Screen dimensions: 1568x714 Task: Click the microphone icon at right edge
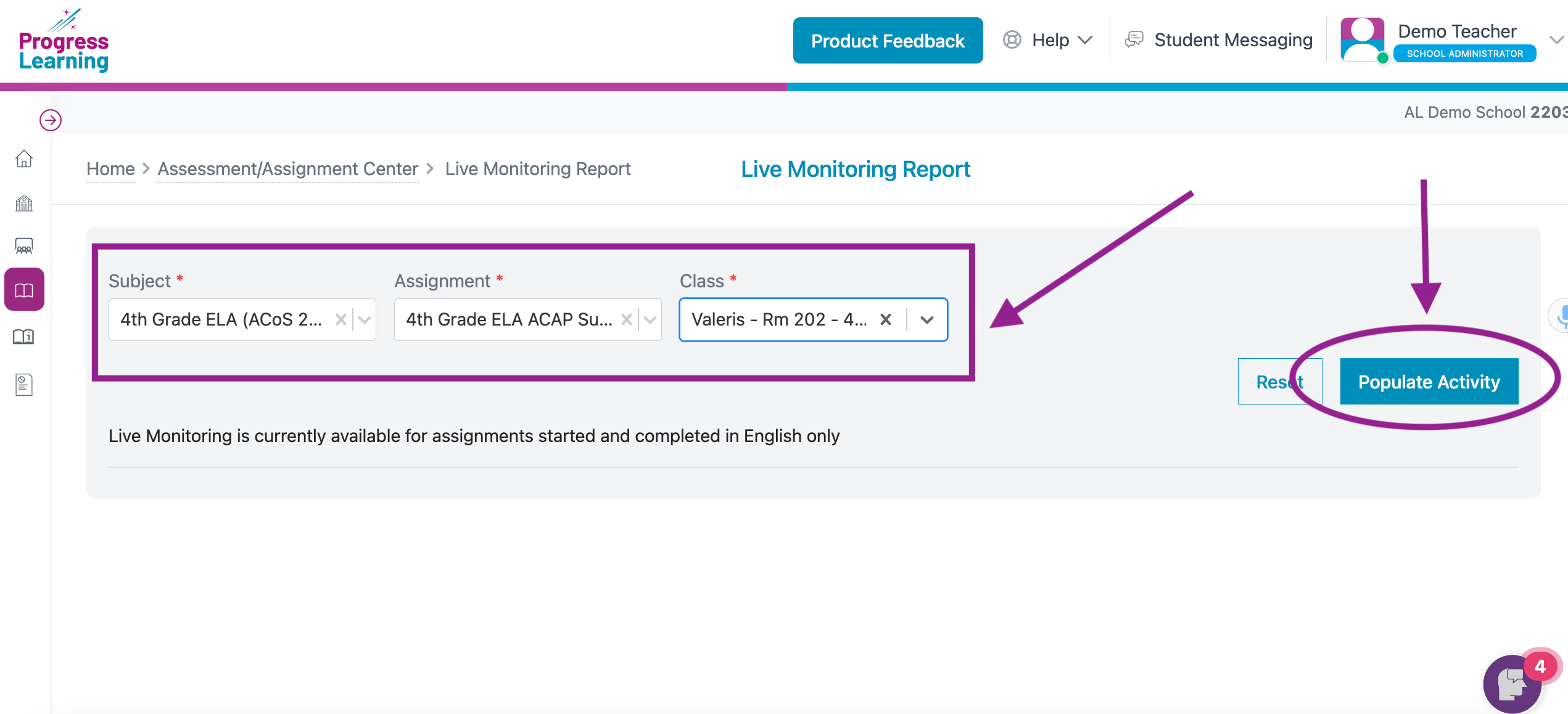pyautogui.click(x=1561, y=316)
